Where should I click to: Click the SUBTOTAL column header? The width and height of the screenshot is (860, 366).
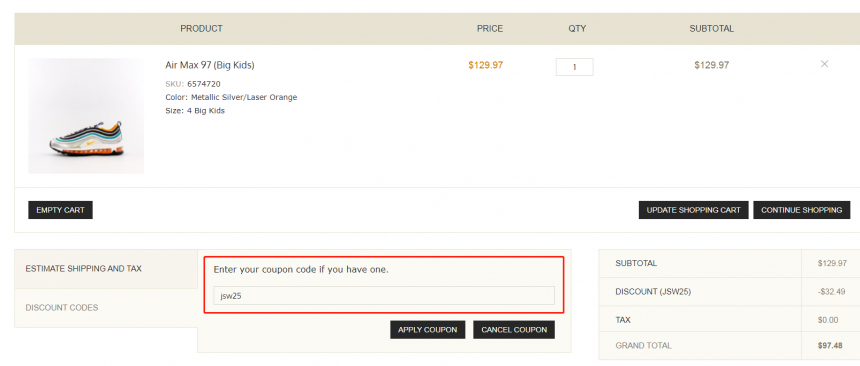[x=711, y=29]
